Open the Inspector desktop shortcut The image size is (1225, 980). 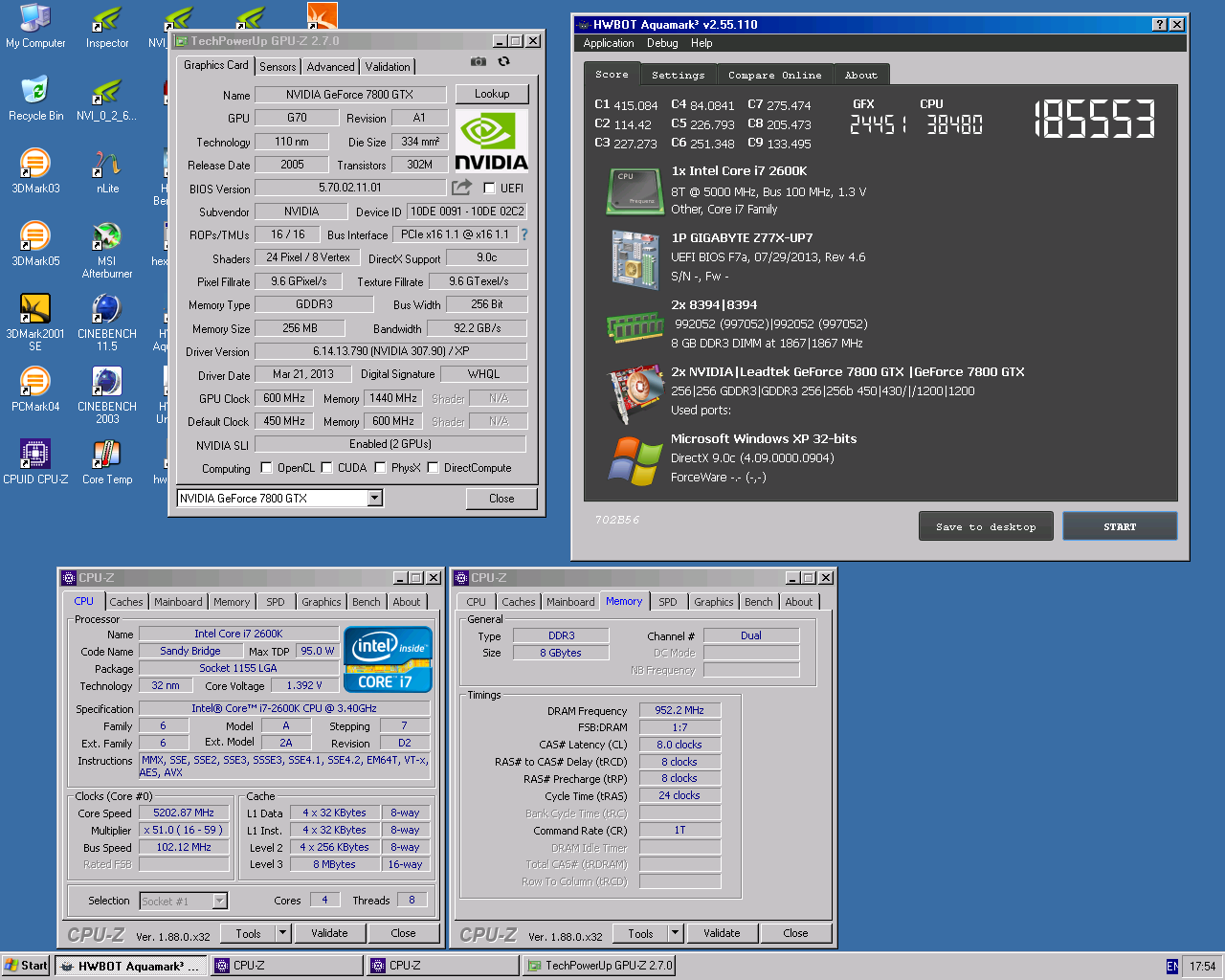click(107, 26)
